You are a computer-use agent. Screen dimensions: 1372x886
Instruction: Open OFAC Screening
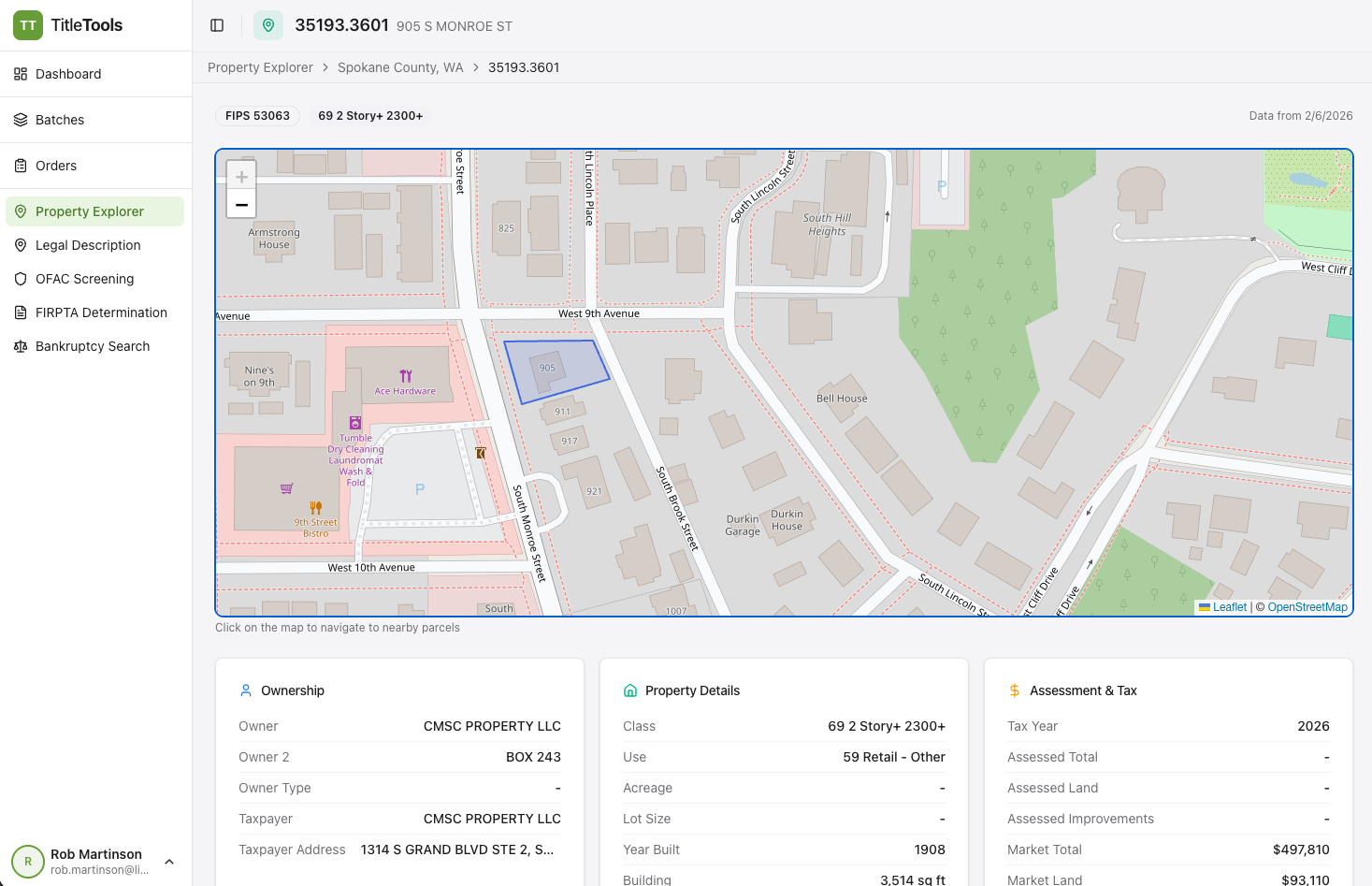[84, 279]
